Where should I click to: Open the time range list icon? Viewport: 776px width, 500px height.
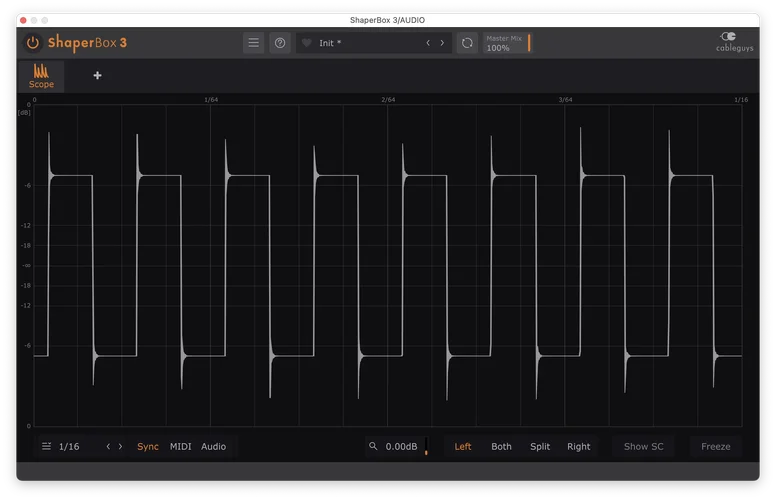point(47,447)
